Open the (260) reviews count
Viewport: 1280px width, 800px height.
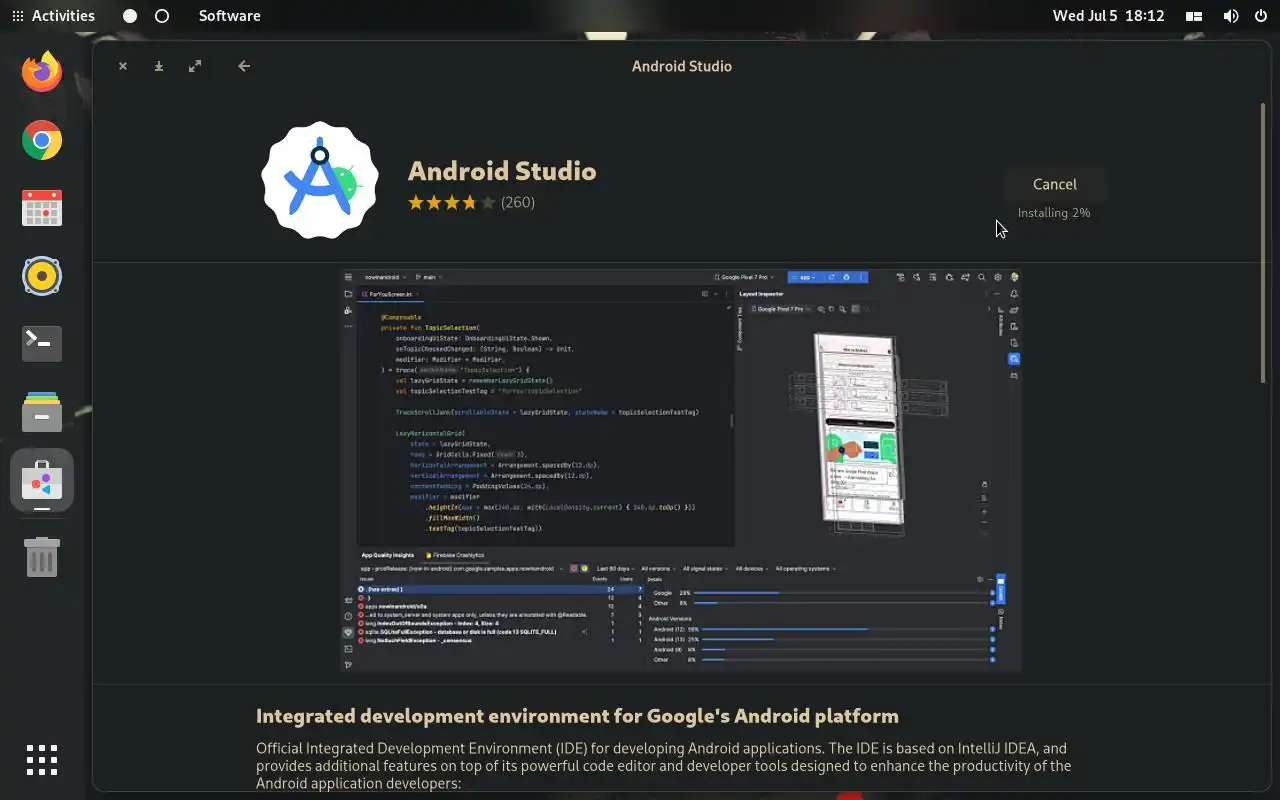click(x=518, y=202)
